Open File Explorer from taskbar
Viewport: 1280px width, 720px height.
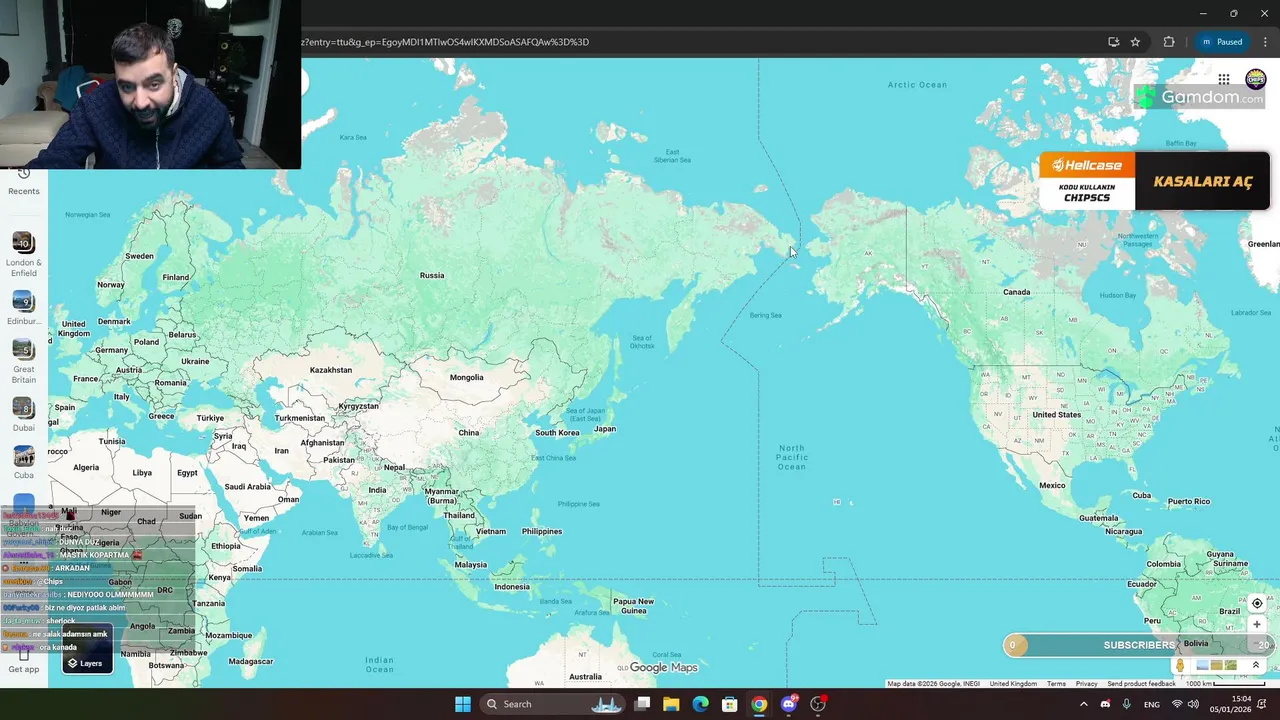(671, 704)
